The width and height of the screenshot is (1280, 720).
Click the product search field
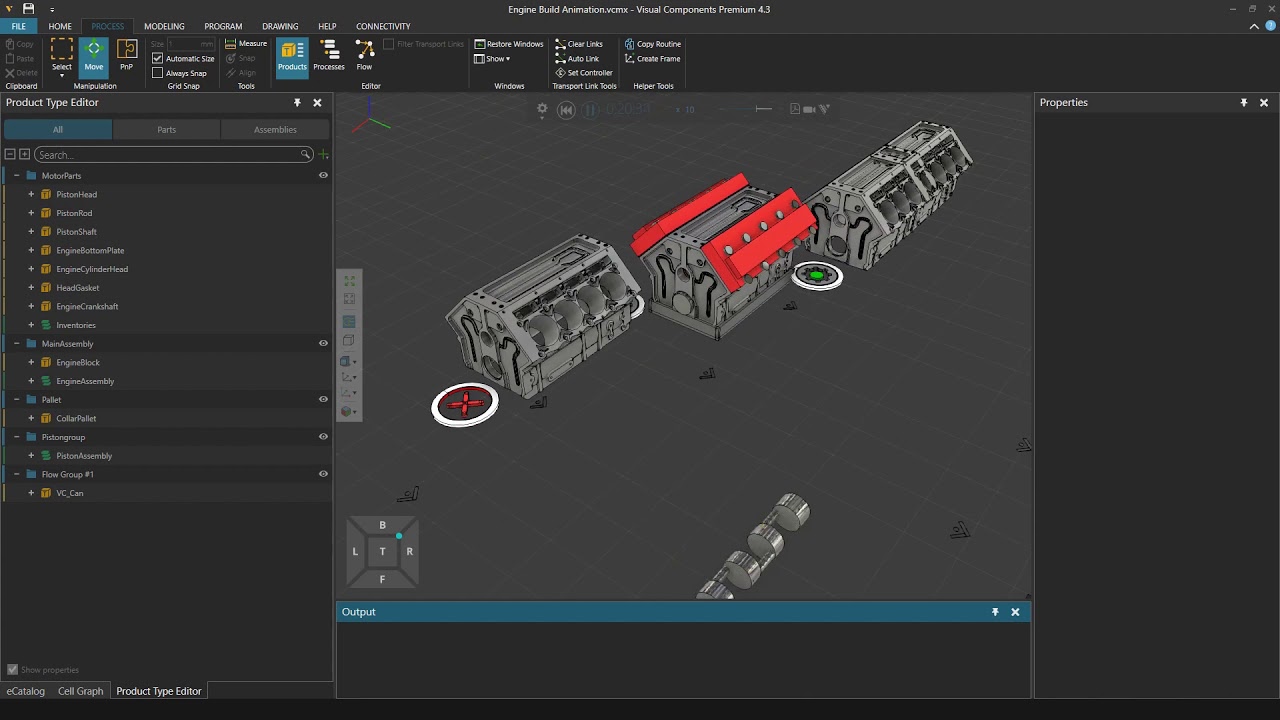click(x=172, y=155)
